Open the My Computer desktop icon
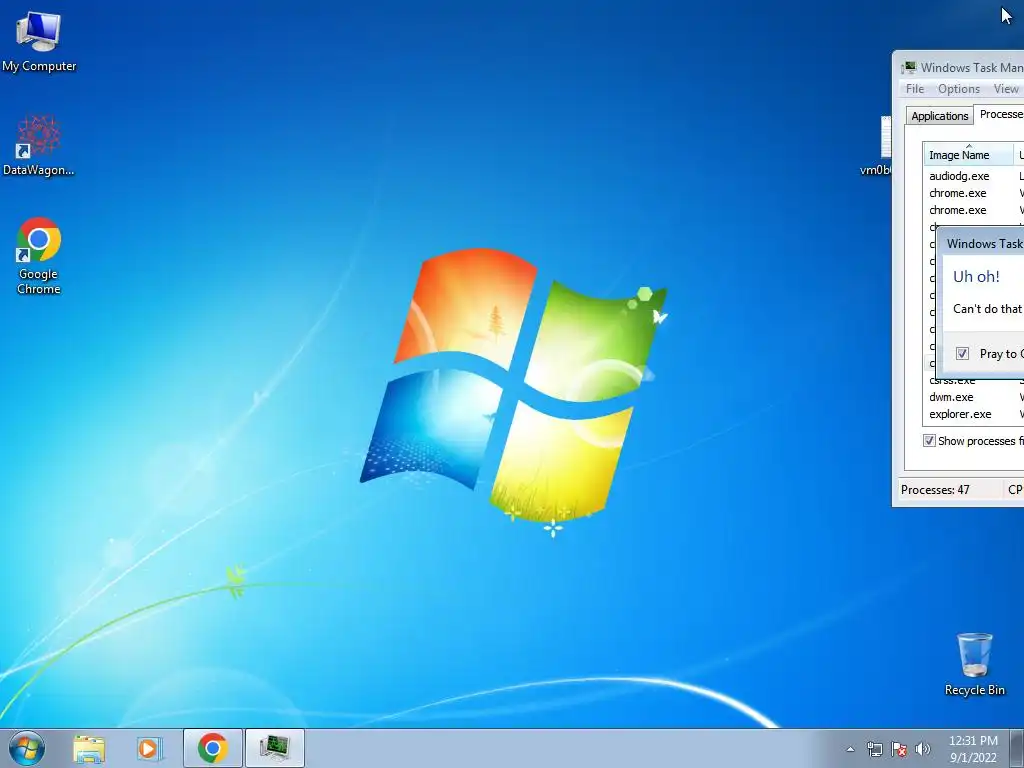 coord(39,42)
